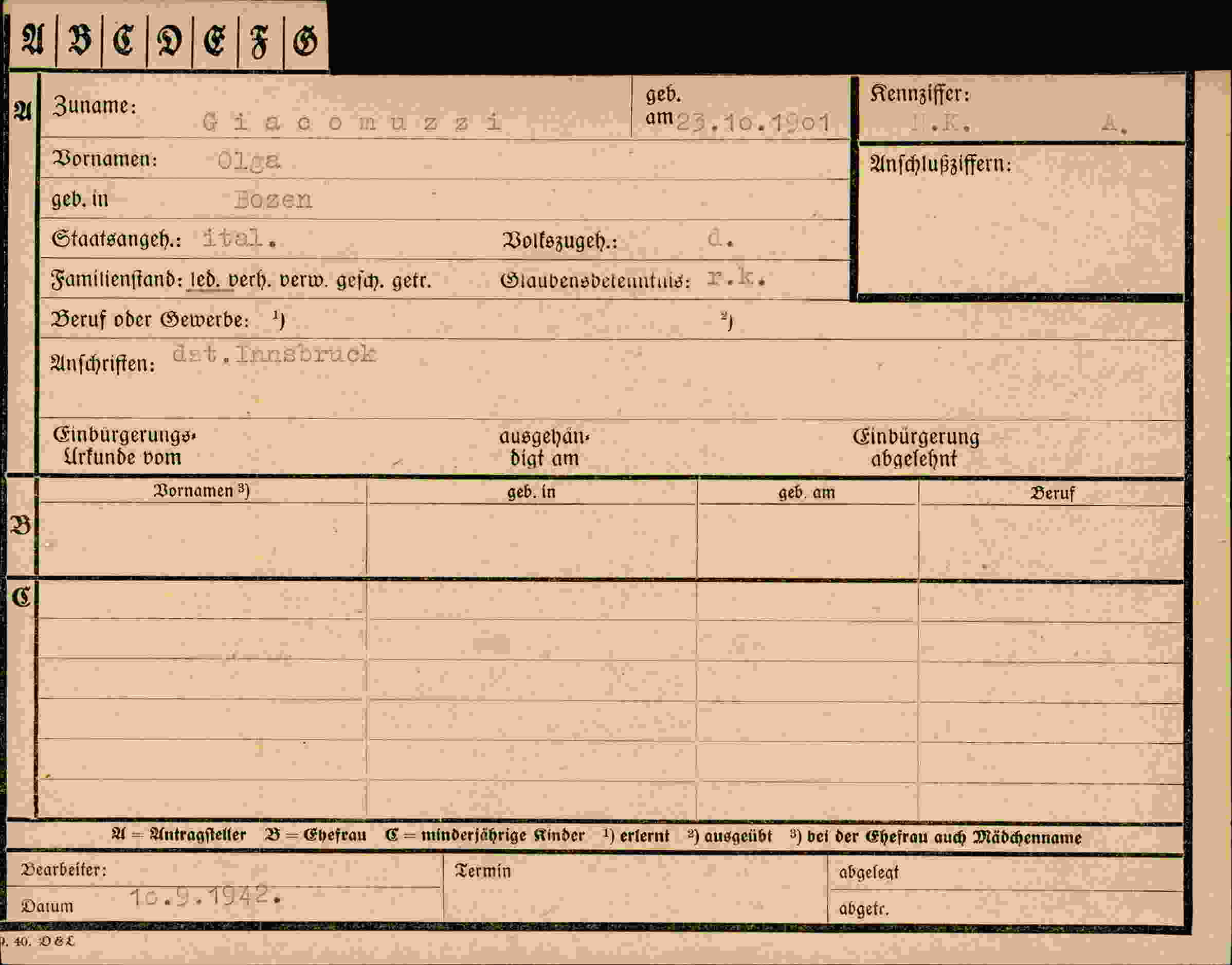Click the 'Anschlußziffern:' heading
The image size is (1232, 965).
click(940, 165)
